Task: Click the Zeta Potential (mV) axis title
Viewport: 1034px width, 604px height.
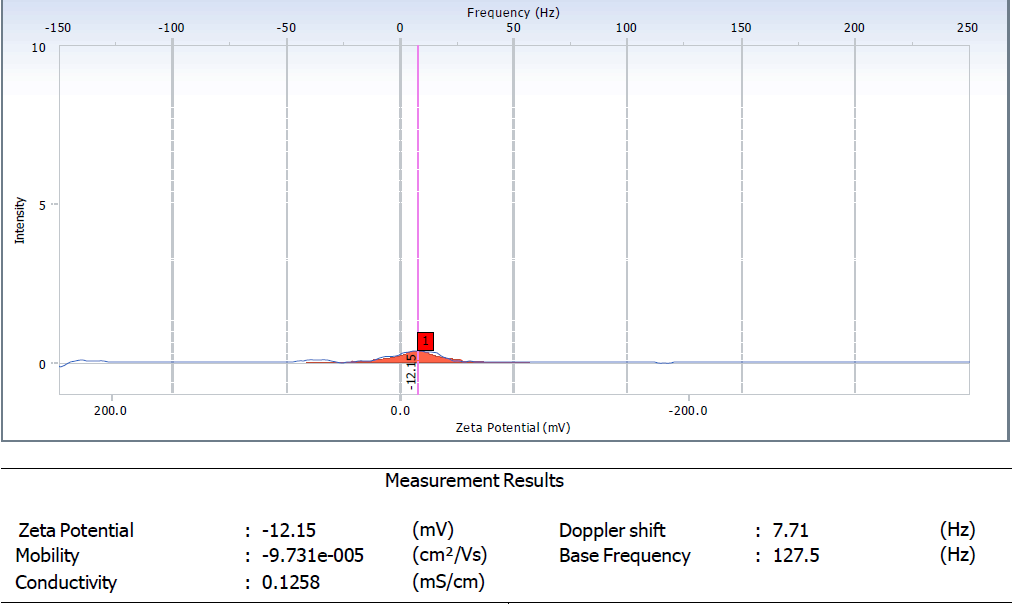Action: point(512,427)
